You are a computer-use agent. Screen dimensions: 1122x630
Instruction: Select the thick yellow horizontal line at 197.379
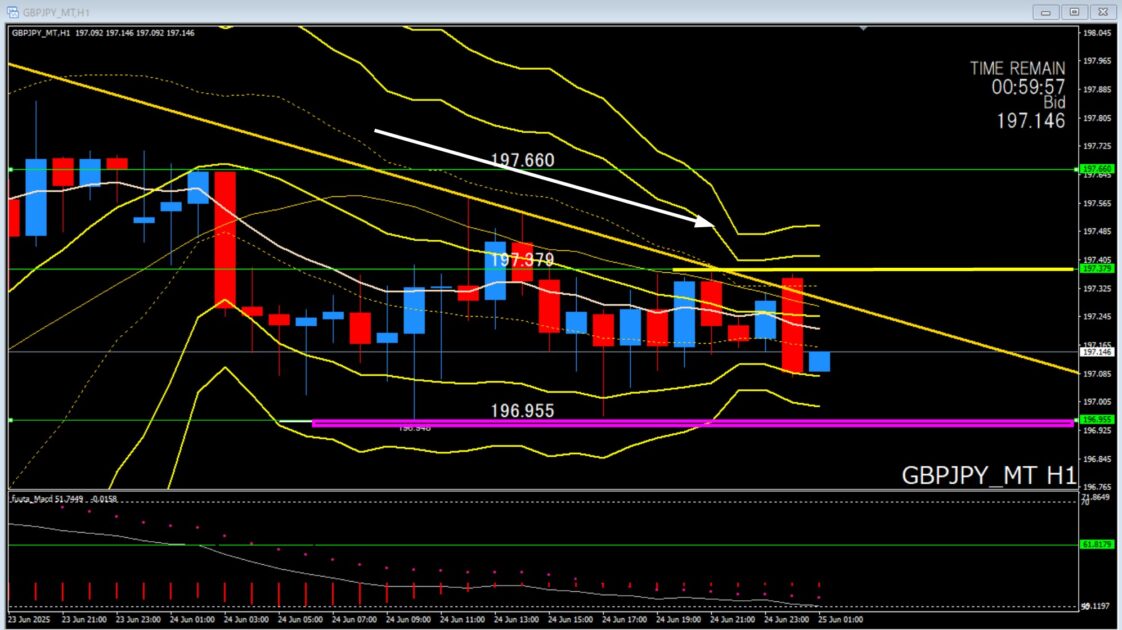tap(900, 269)
